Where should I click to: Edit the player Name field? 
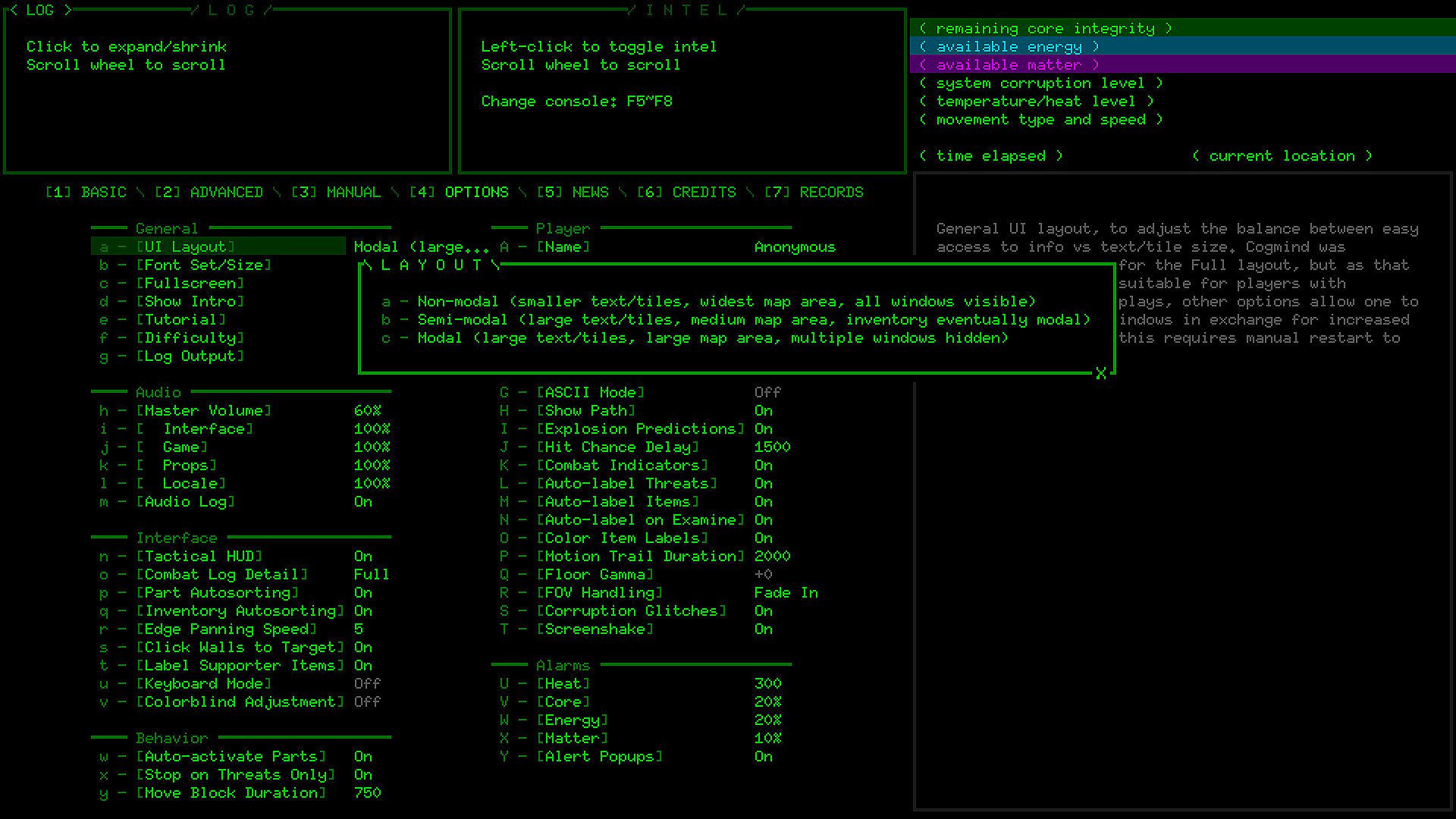click(563, 247)
